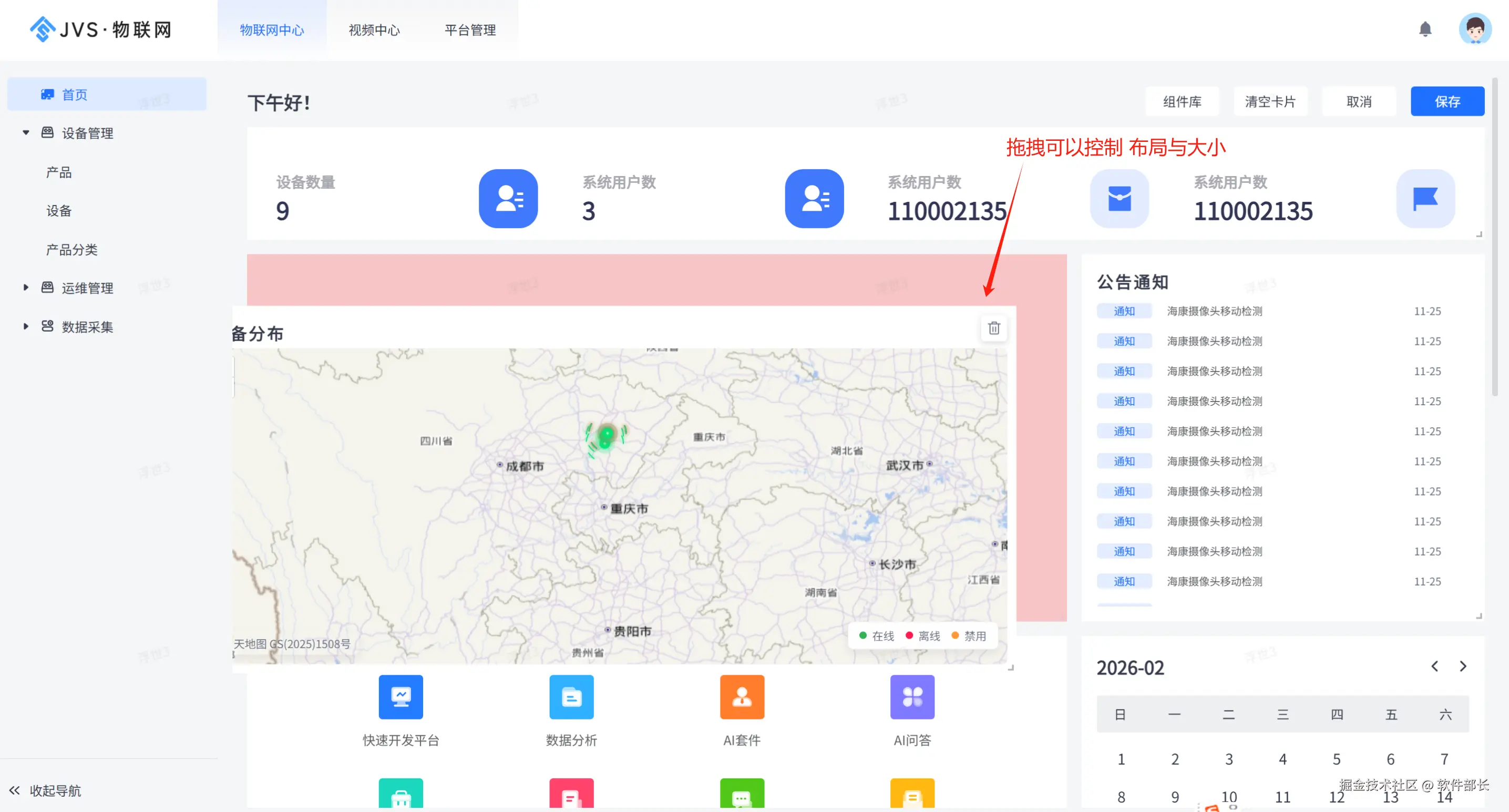Click the 设备数量 blue user icon
Image resolution: width=1509 pixels, height=812 pixels.
[508, 199]
